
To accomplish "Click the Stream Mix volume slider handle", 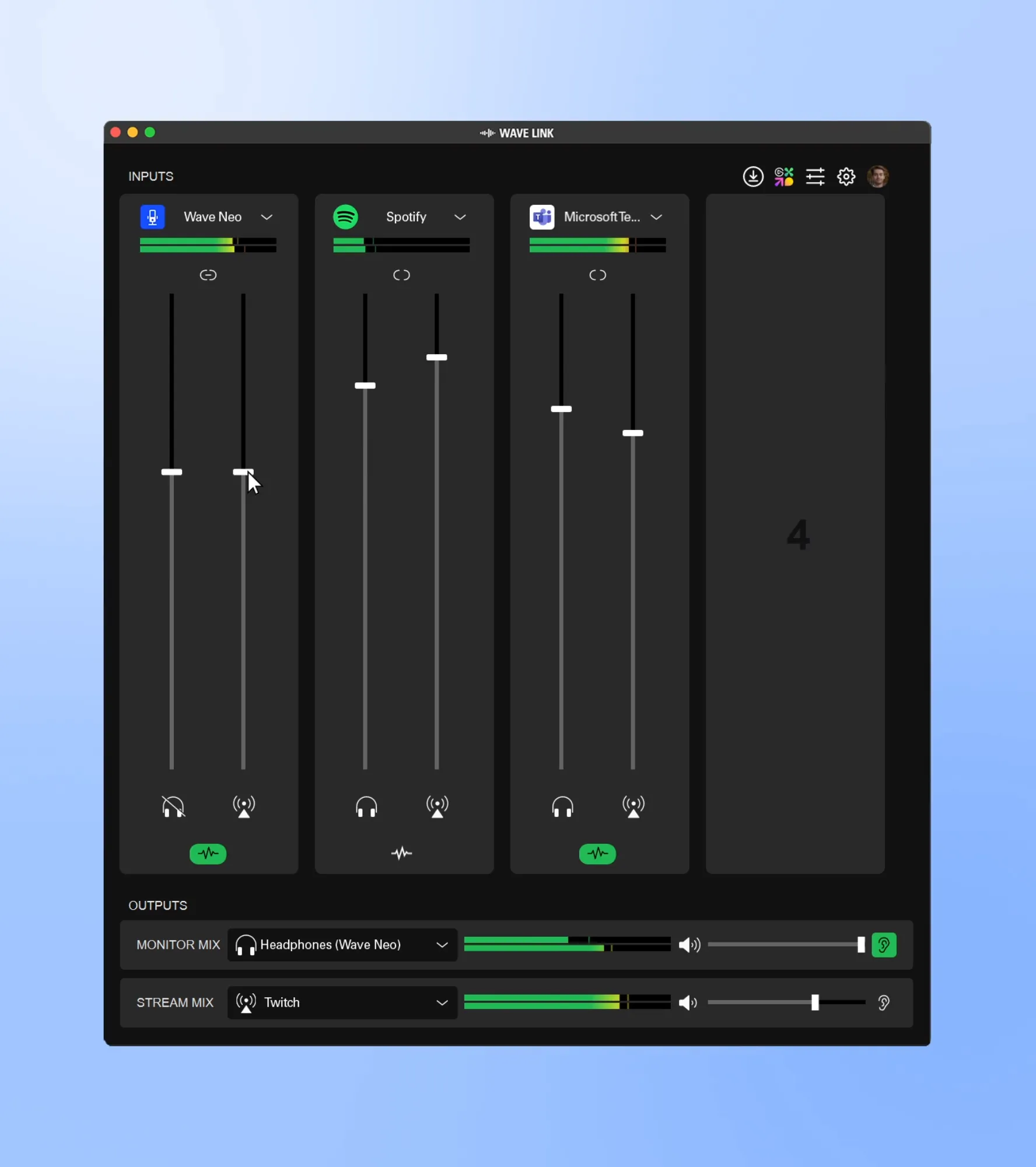I will click(x=815, y=1002).
